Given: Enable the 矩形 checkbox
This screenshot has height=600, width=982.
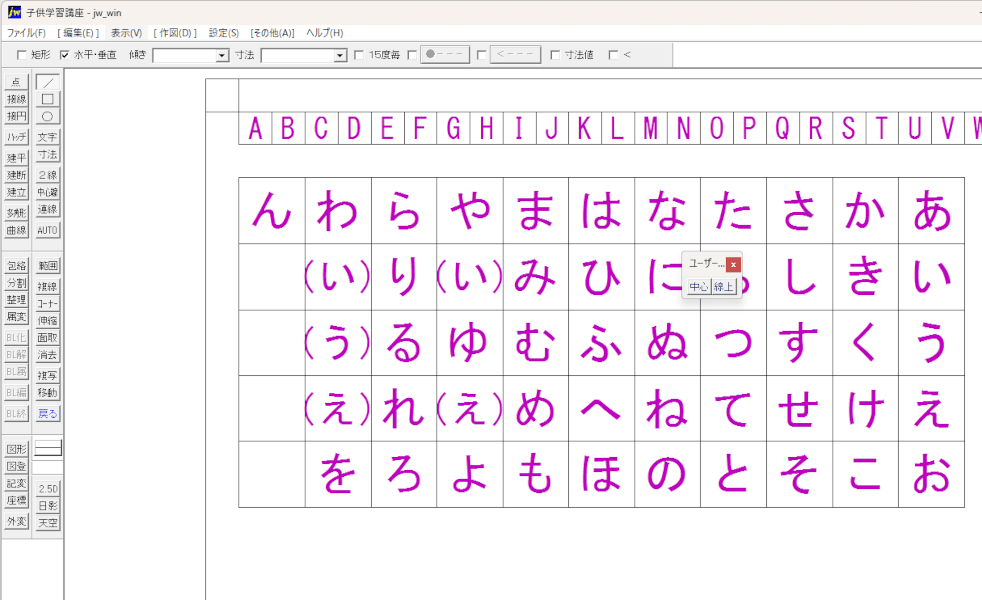Looking at the screenshot, I should 23,55.
